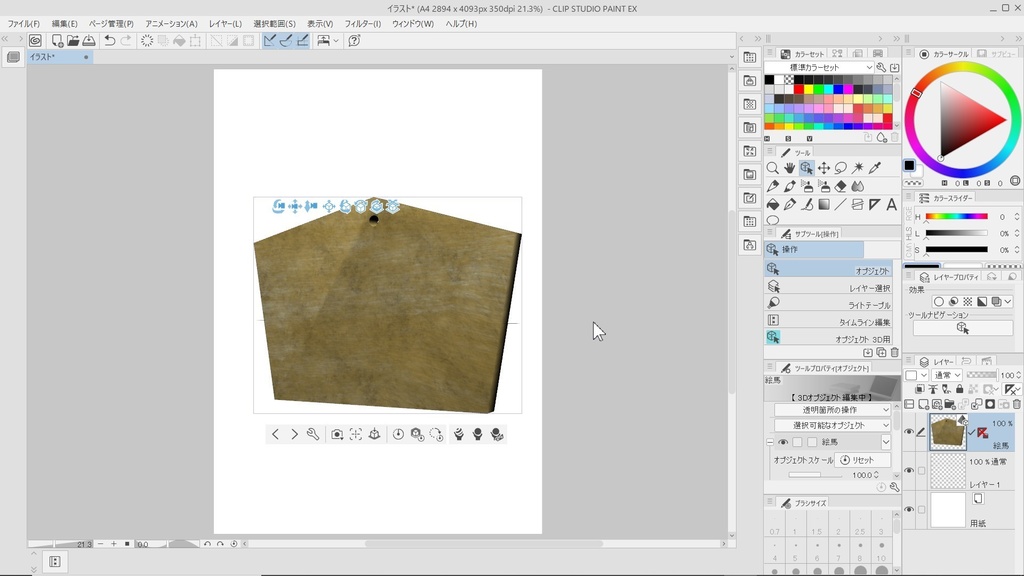
Task: Select the Hand move tool
Action: coord(789,168)
